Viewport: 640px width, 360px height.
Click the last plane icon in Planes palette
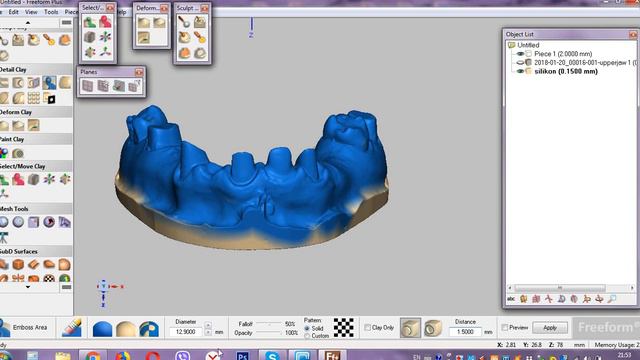[134, 86]
